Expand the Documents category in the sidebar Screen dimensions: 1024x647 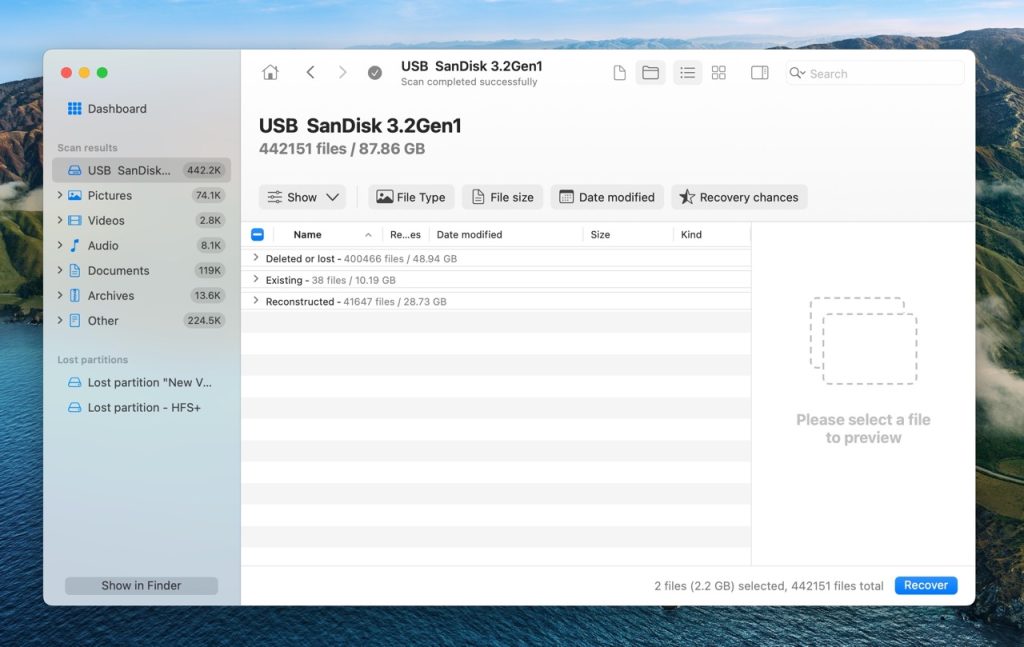tap(60, 270)
